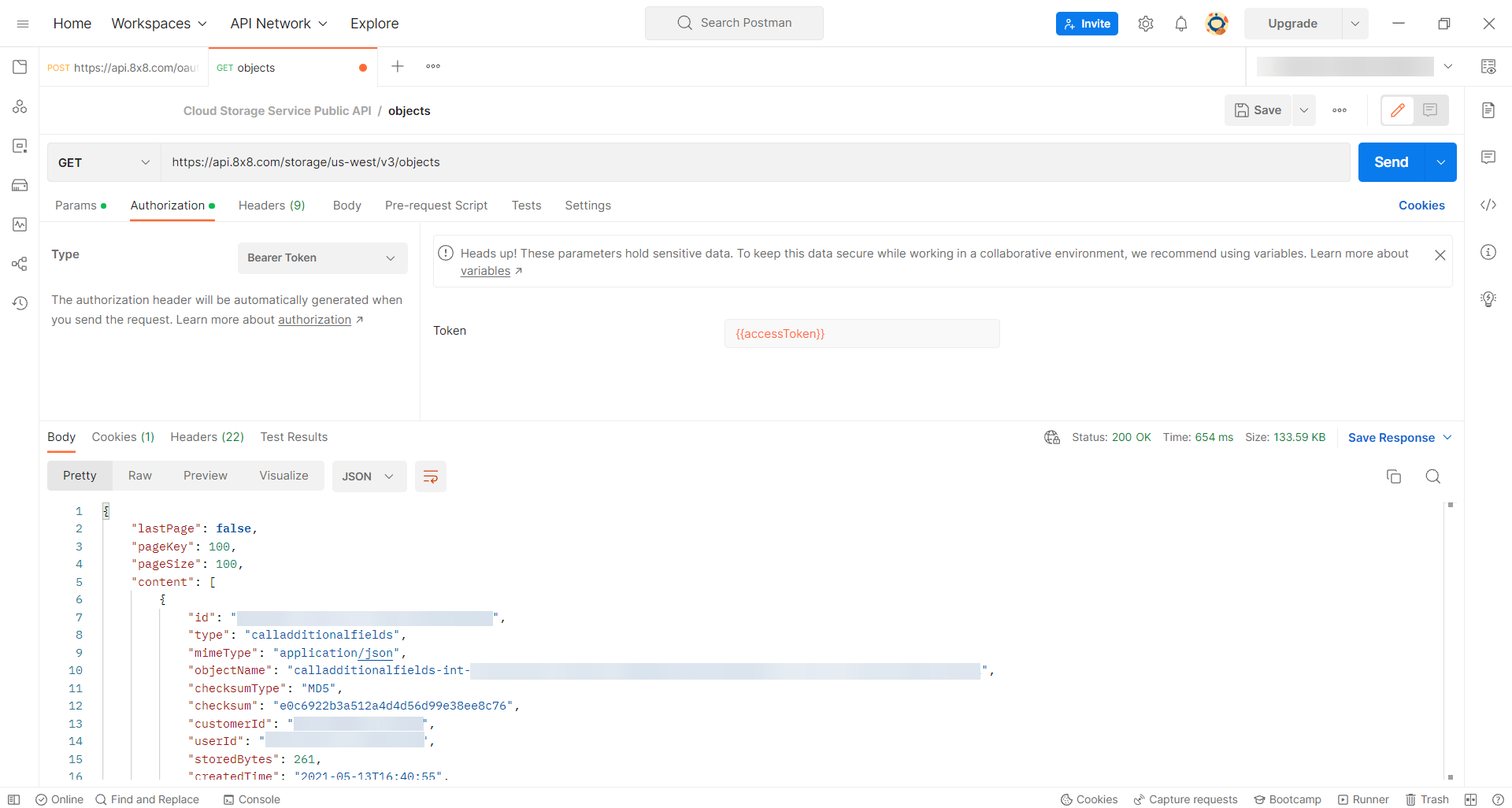The image size is (1512, 808).
Task: Open authorization Type Bearer Token dropdown
Action: coord(323,258)
